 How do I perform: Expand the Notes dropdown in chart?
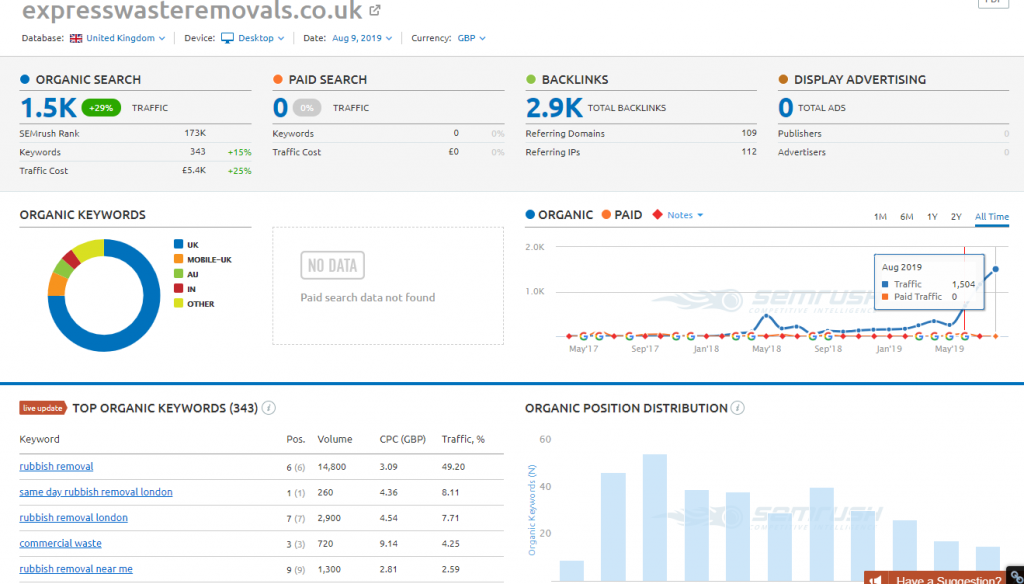pyautogui.click(x=685, y=215)
